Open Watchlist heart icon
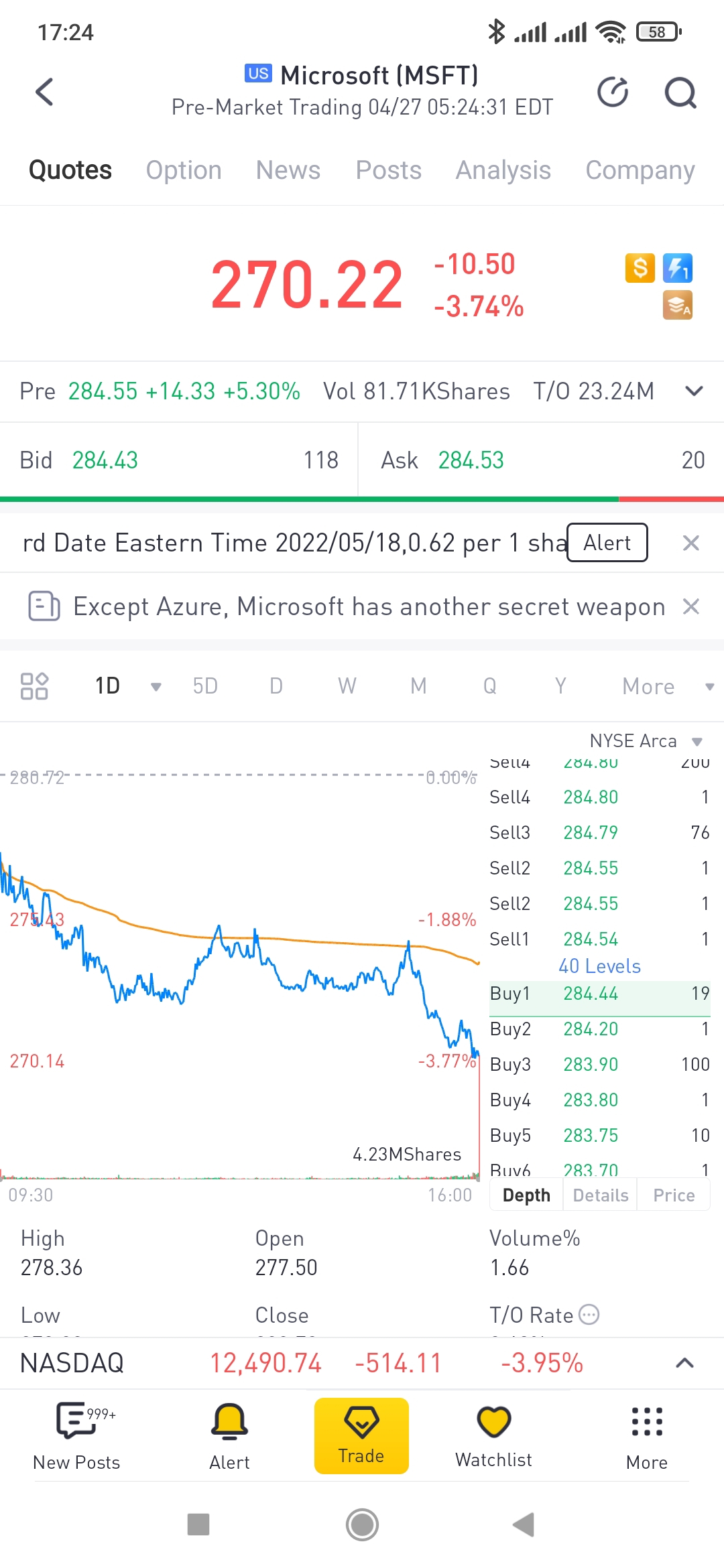Screen dimensions: 724x1568 [494, 1435]
